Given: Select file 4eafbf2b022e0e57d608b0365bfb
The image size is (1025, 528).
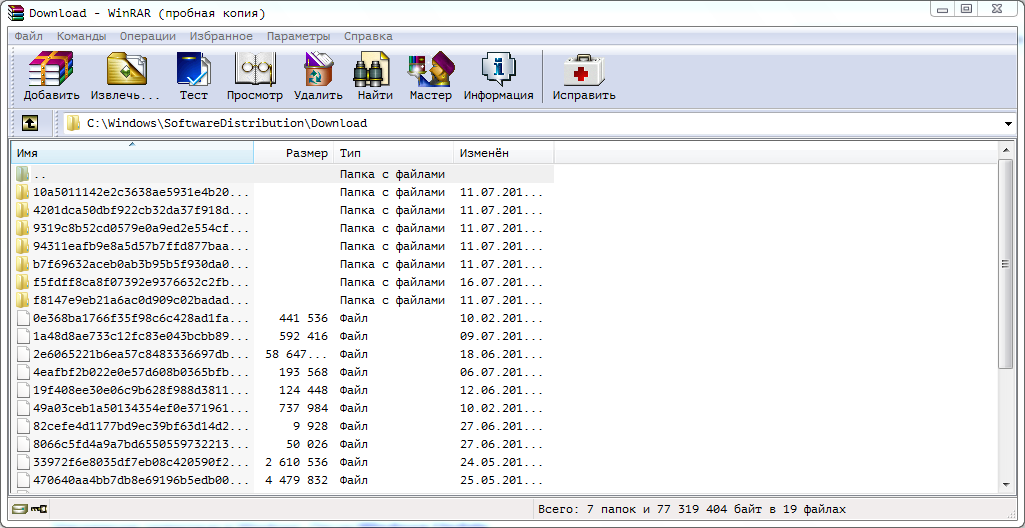Looking at the screenshot, I should [141, 372].
